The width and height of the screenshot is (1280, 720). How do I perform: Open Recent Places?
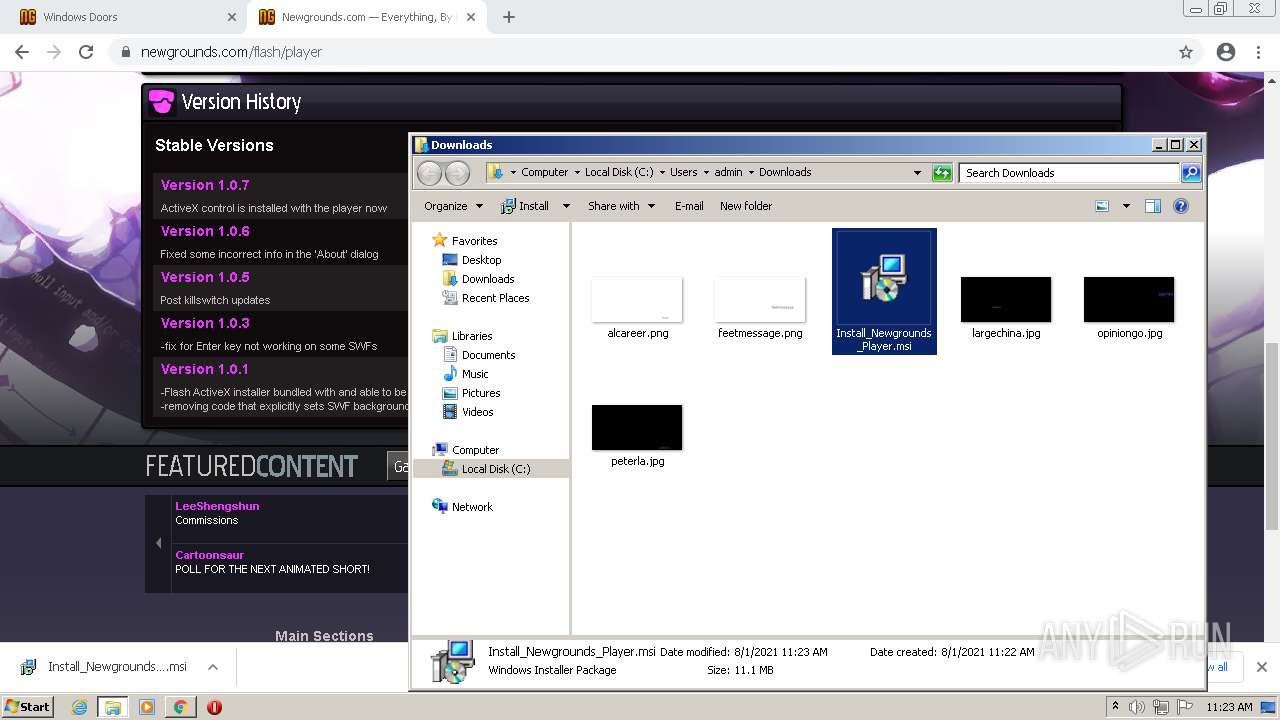tap(495, 298)
